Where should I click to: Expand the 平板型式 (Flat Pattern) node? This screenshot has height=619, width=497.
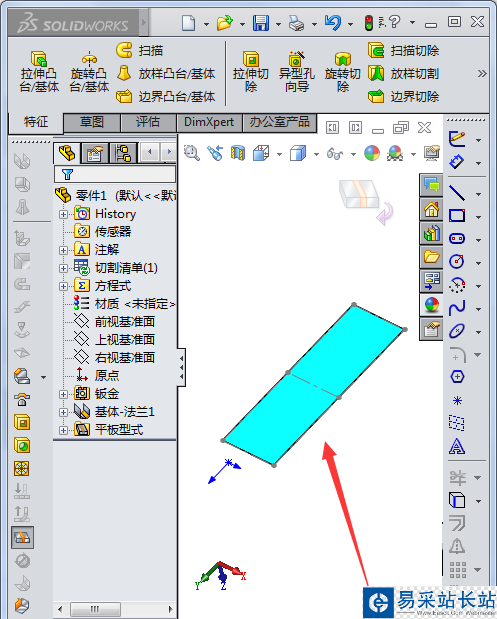(63, 430)
